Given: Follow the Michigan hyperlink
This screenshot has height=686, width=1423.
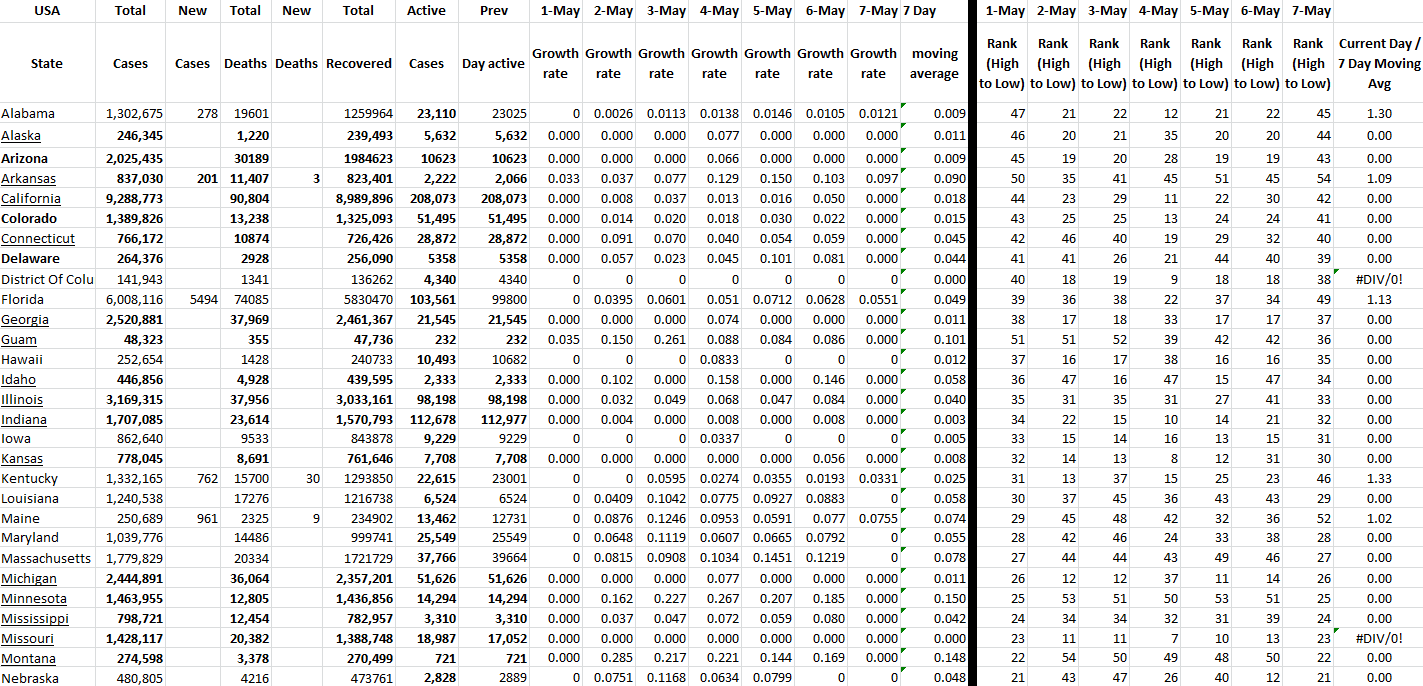Looking at the screenshot, I should (29, 579).
